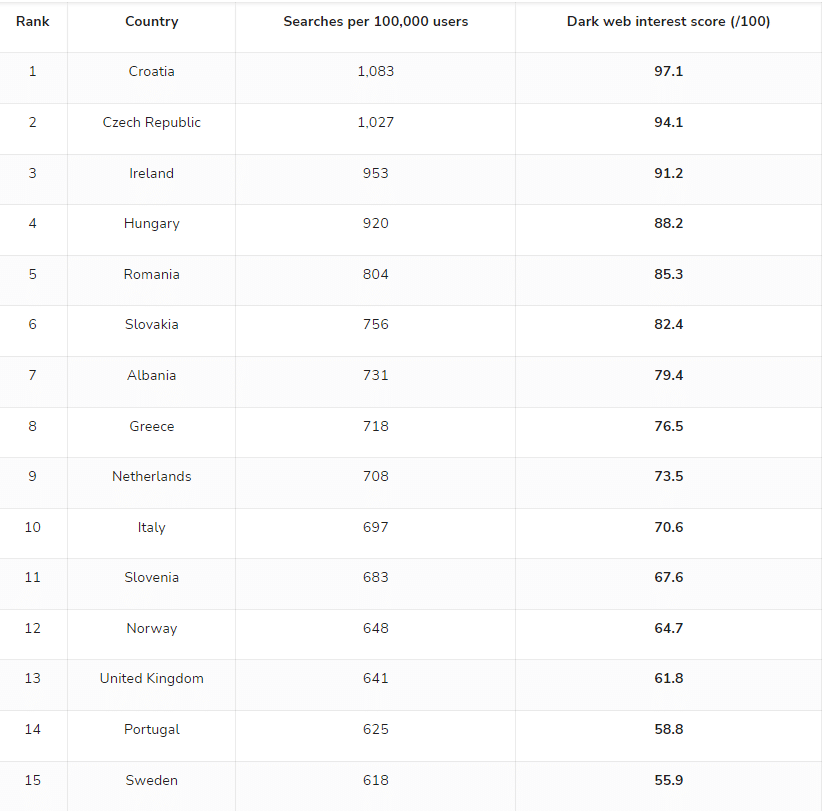Viewport: 823px width, 811px height.
Task: Select the Searches per 100,000 users header
Action: point(376,22)
